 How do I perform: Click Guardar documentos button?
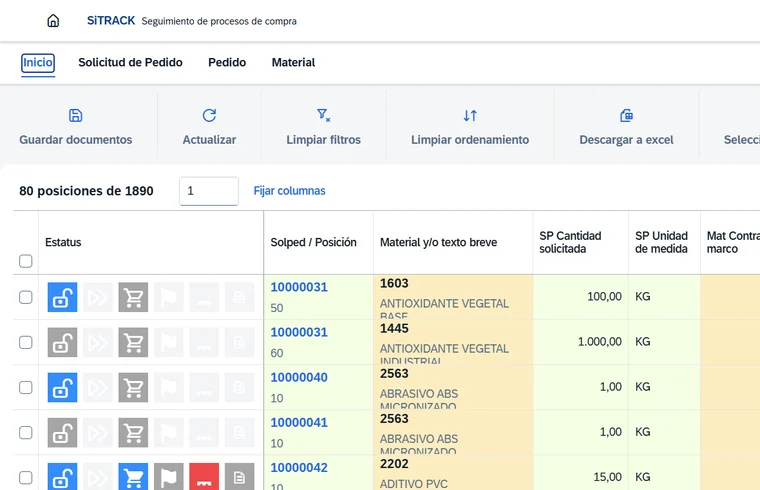coord(76,140)
